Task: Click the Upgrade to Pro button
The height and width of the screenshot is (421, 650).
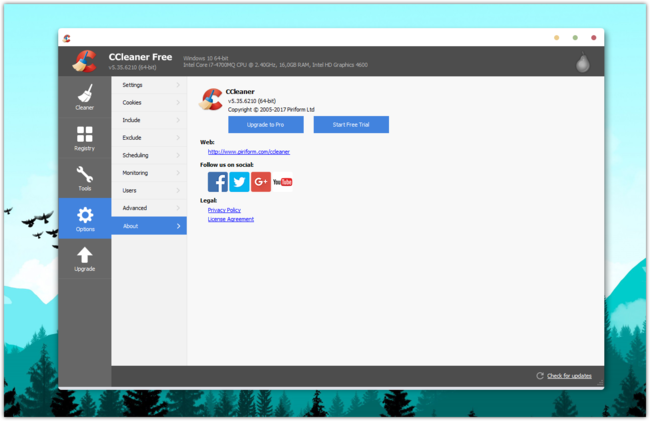Action: [266, 125]
